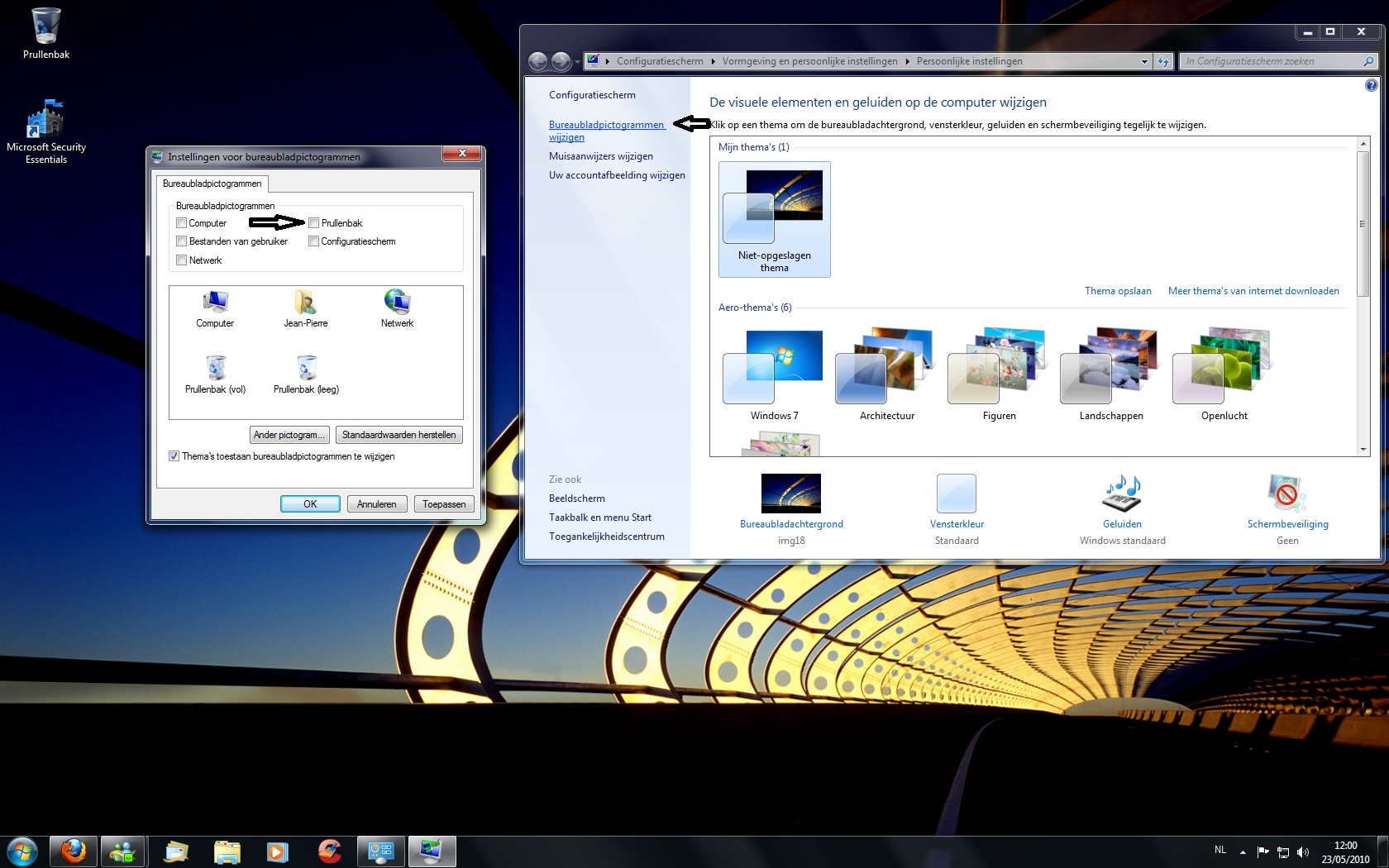
Task: Uncheck Thema's toestaan bureaubladpictogrammen te wijzigen
Action: 174,456
